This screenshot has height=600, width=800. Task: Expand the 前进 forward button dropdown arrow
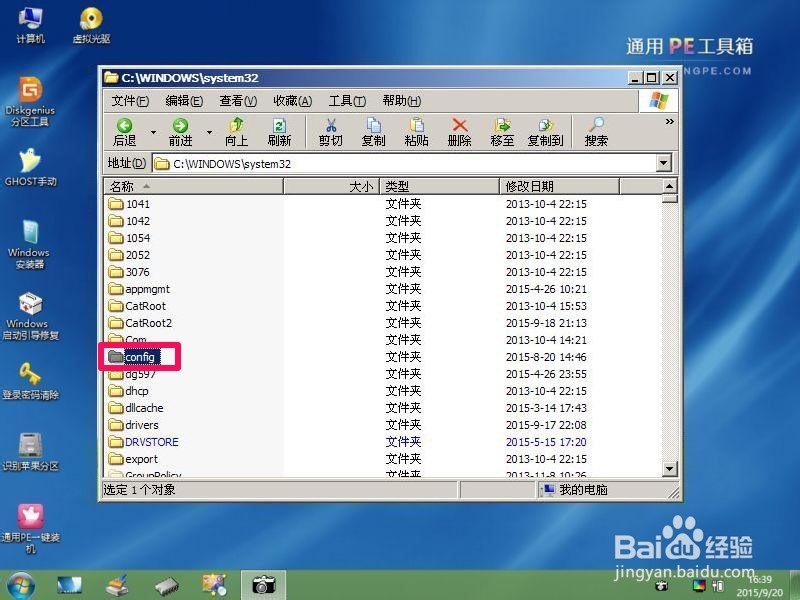pos(209,131)
